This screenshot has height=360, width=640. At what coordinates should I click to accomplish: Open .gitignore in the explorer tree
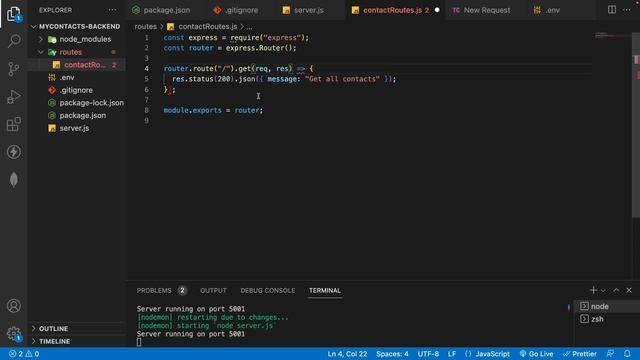point(76,90)
